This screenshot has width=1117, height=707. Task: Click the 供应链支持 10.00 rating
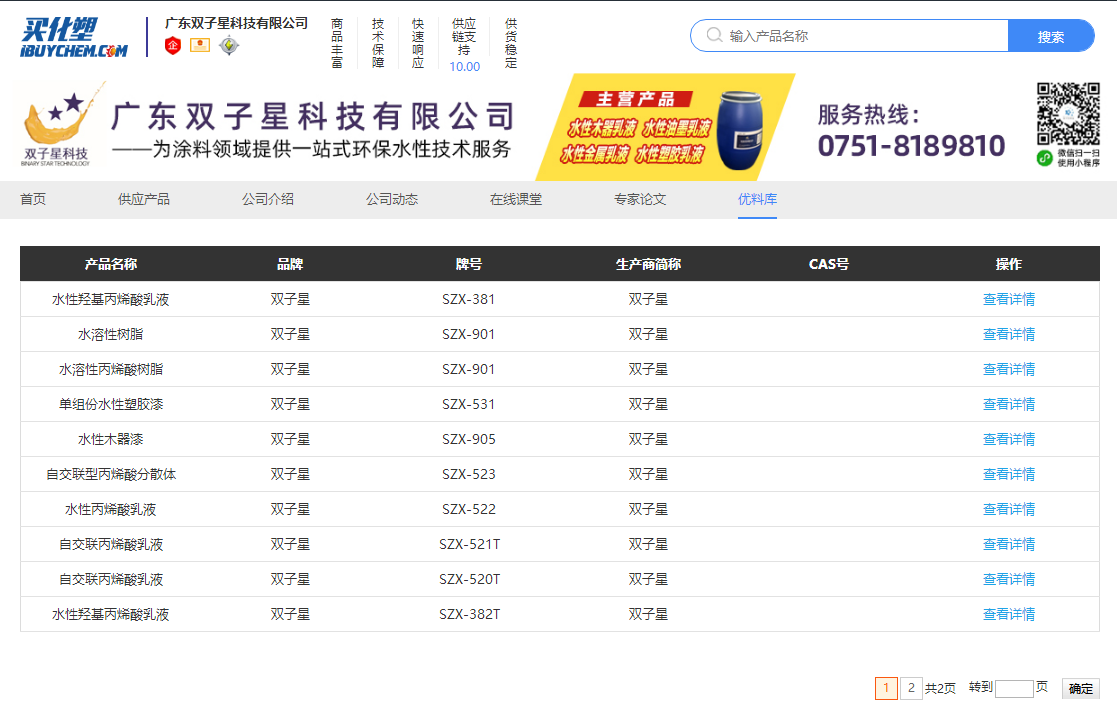point(464,45)
